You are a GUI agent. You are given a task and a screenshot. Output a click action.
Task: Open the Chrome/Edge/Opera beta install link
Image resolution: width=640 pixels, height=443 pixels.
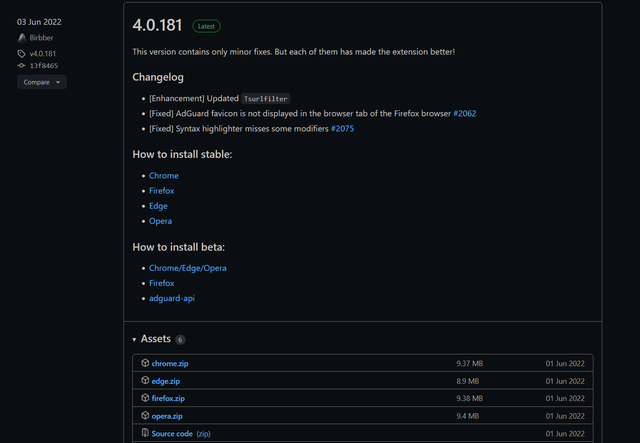click(187, 268)
